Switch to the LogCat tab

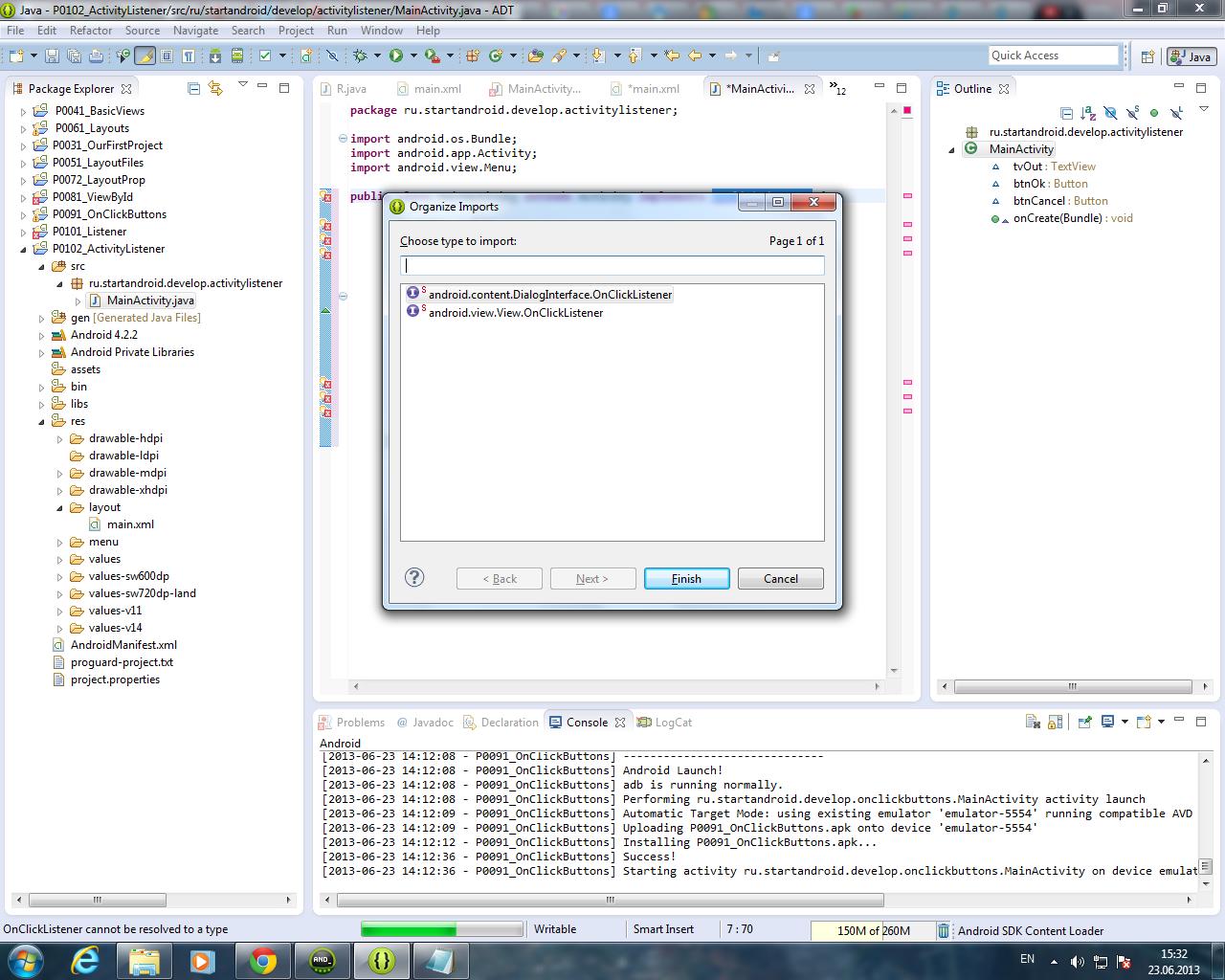pos(664,722)
